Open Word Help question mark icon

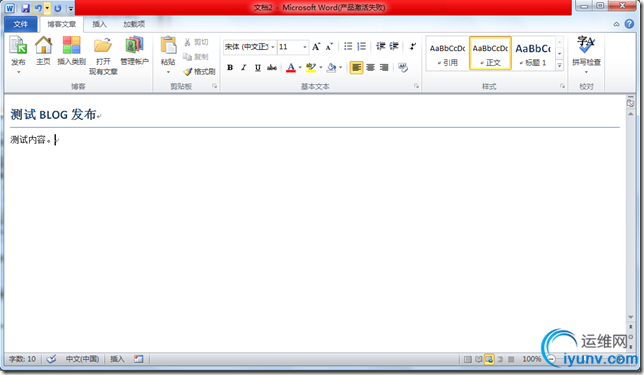click(x=629, y=24)
